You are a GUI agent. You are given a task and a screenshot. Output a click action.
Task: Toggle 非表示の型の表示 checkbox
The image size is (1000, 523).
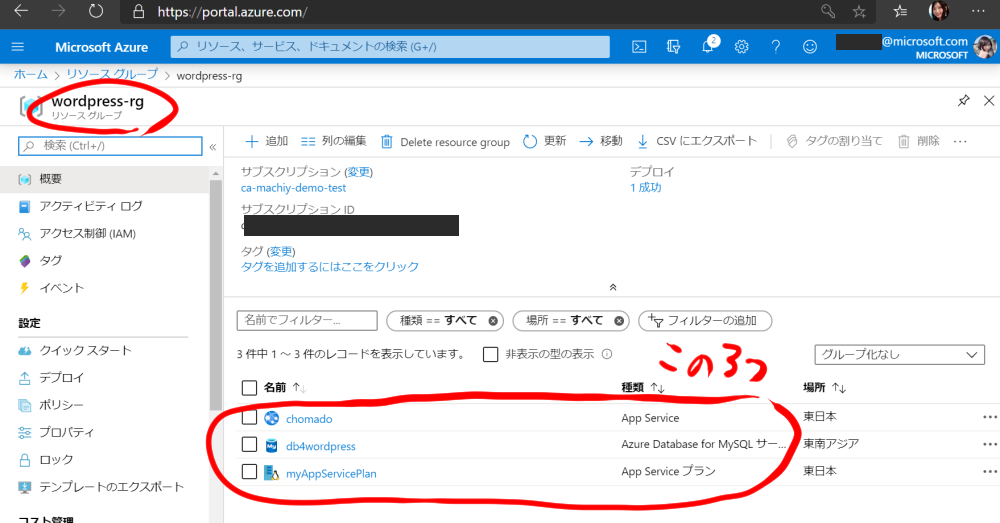click(x=490, y=355)
